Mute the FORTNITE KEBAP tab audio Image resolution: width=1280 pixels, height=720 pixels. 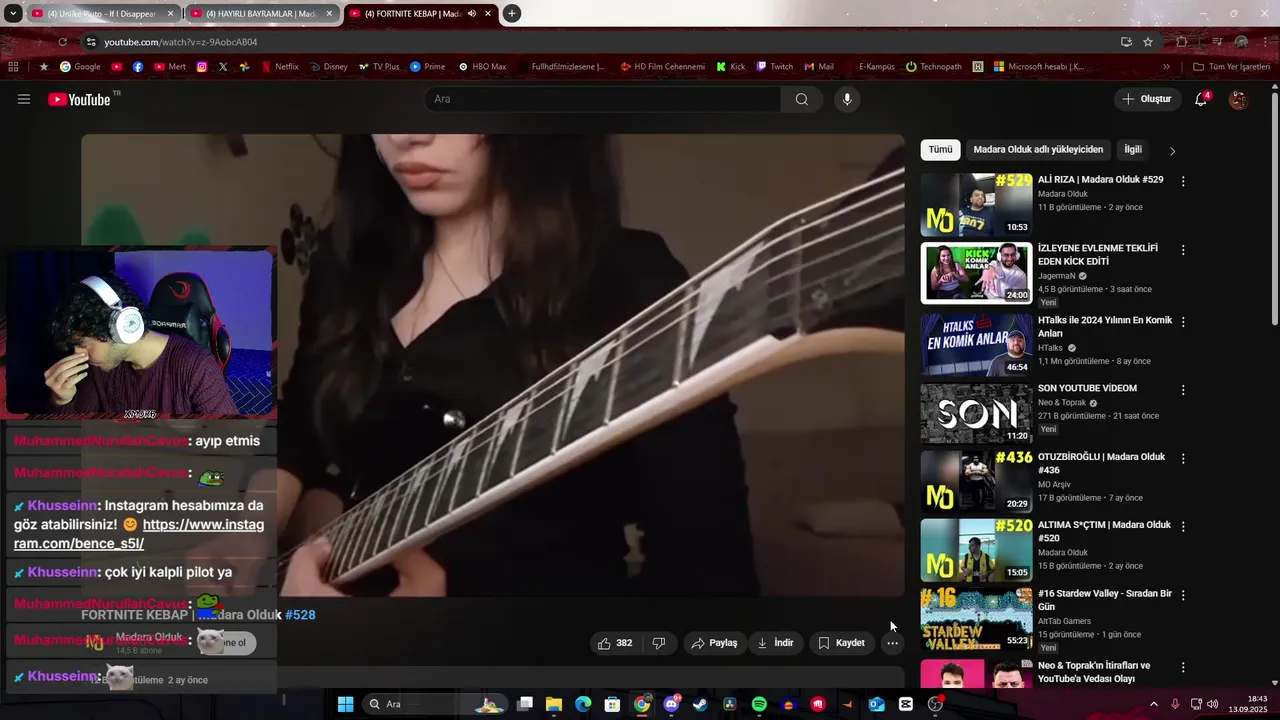[472, 14]
